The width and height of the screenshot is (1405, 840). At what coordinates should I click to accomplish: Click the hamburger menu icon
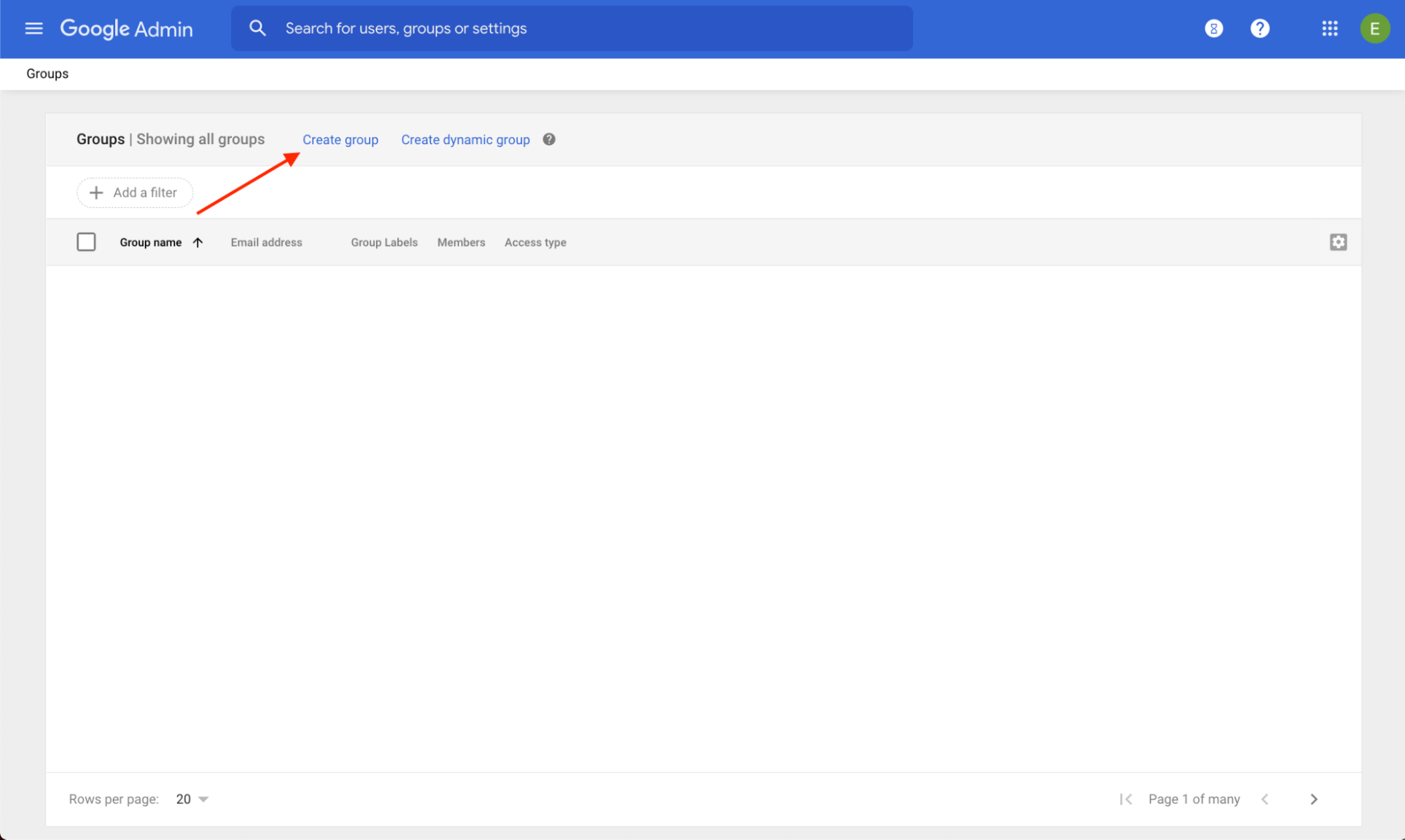[32, 28]
